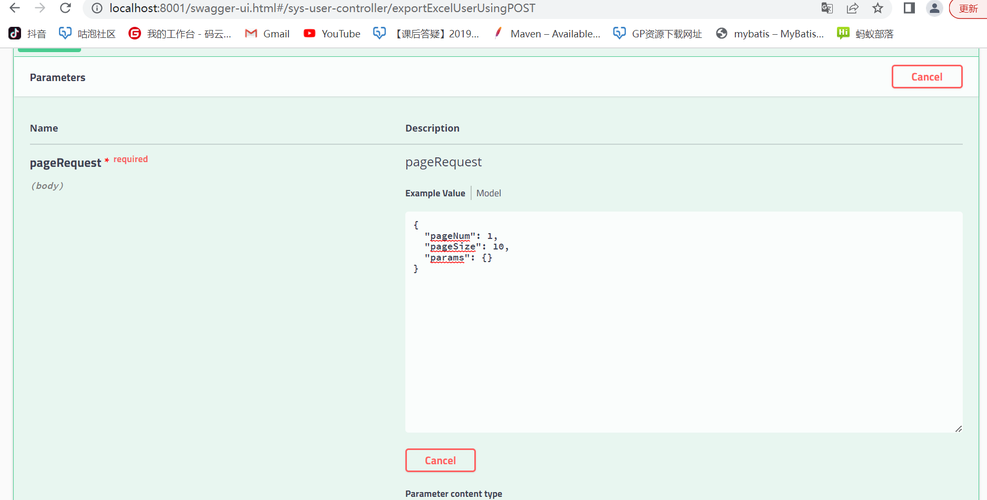Bookmark this page with the star icon
This screenshot has height=500, width=987.
click(877, 8)
